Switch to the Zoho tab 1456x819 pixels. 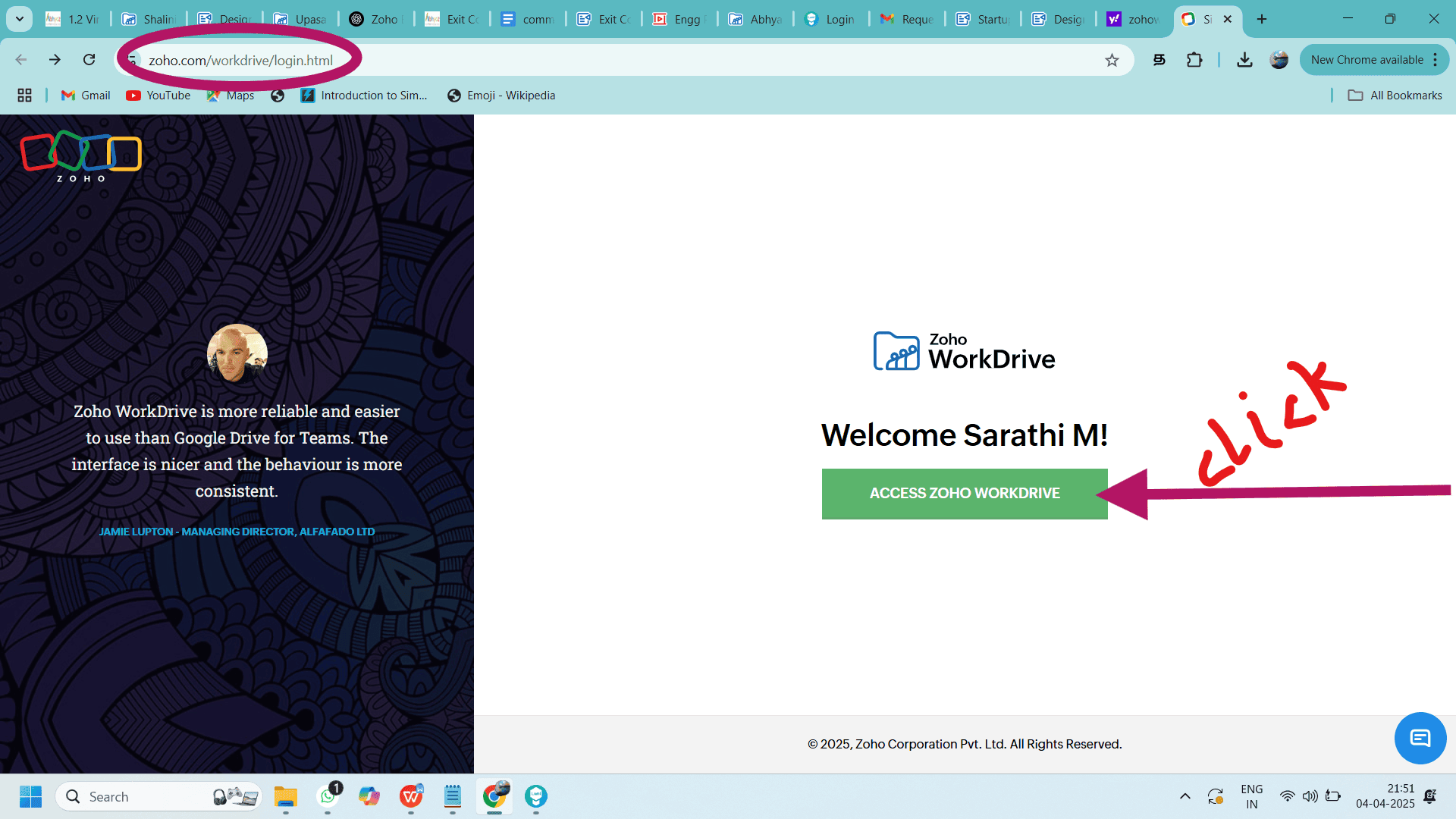coord(376,19)
